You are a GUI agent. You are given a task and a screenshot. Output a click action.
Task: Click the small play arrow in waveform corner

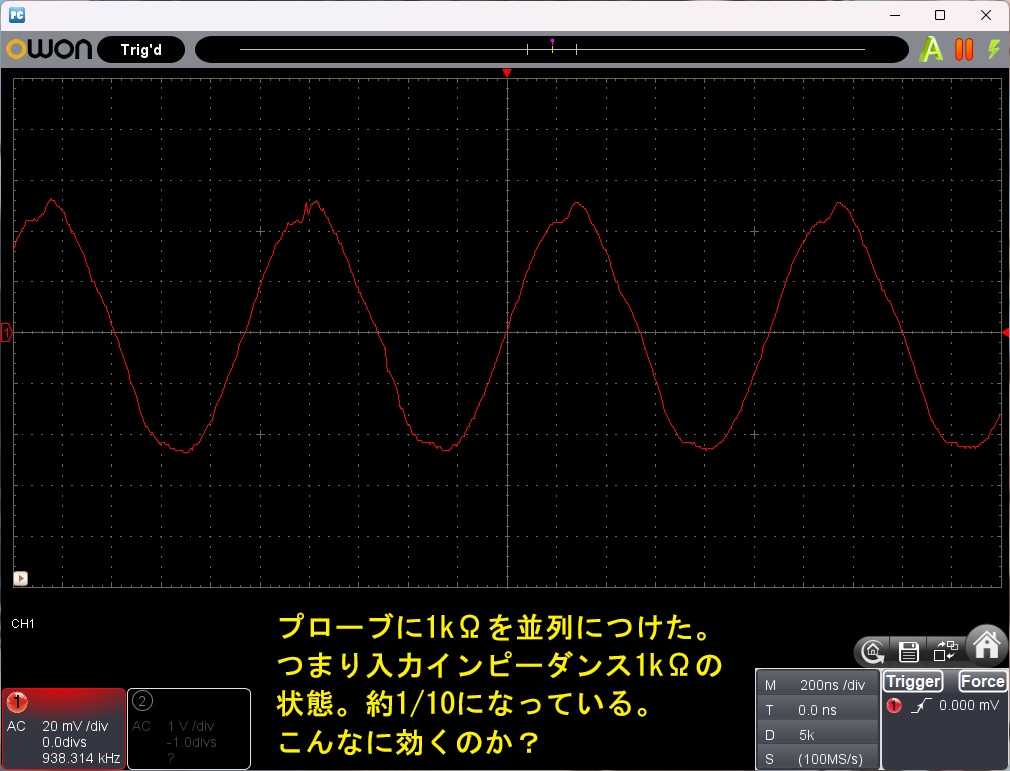point(21,578)
